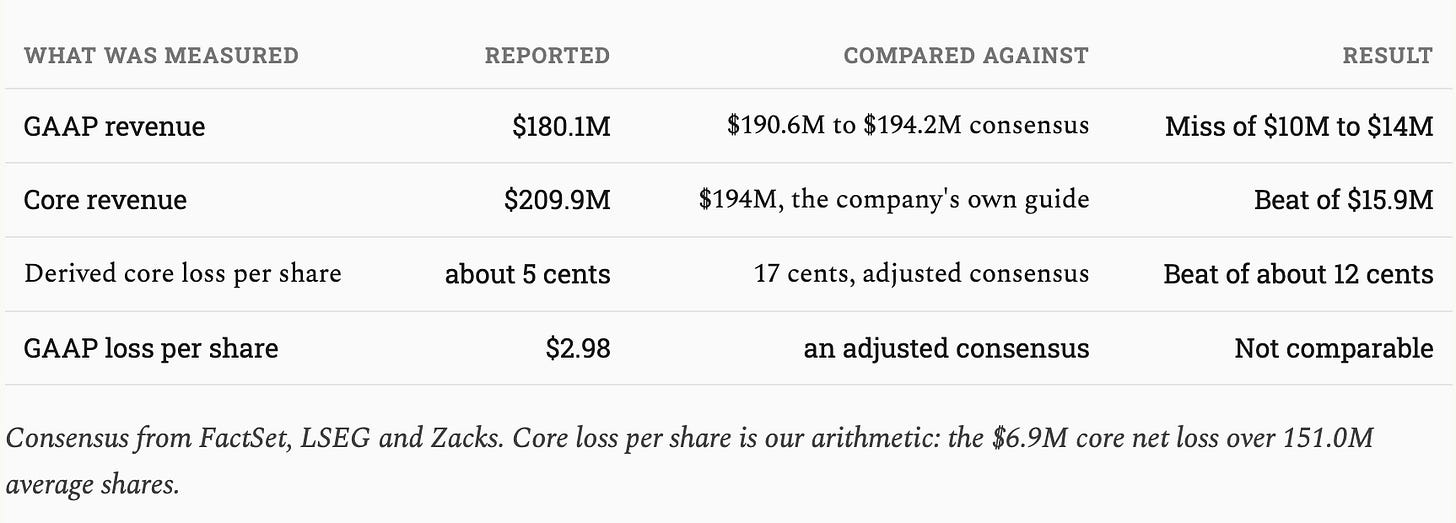Click the $2.98 reported value

[x=578, y=348]
